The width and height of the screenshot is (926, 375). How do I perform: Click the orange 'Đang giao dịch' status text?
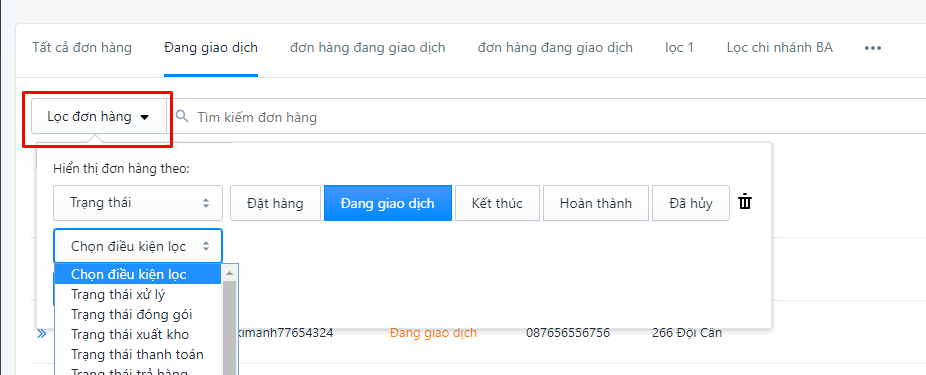tap(433, 333)
